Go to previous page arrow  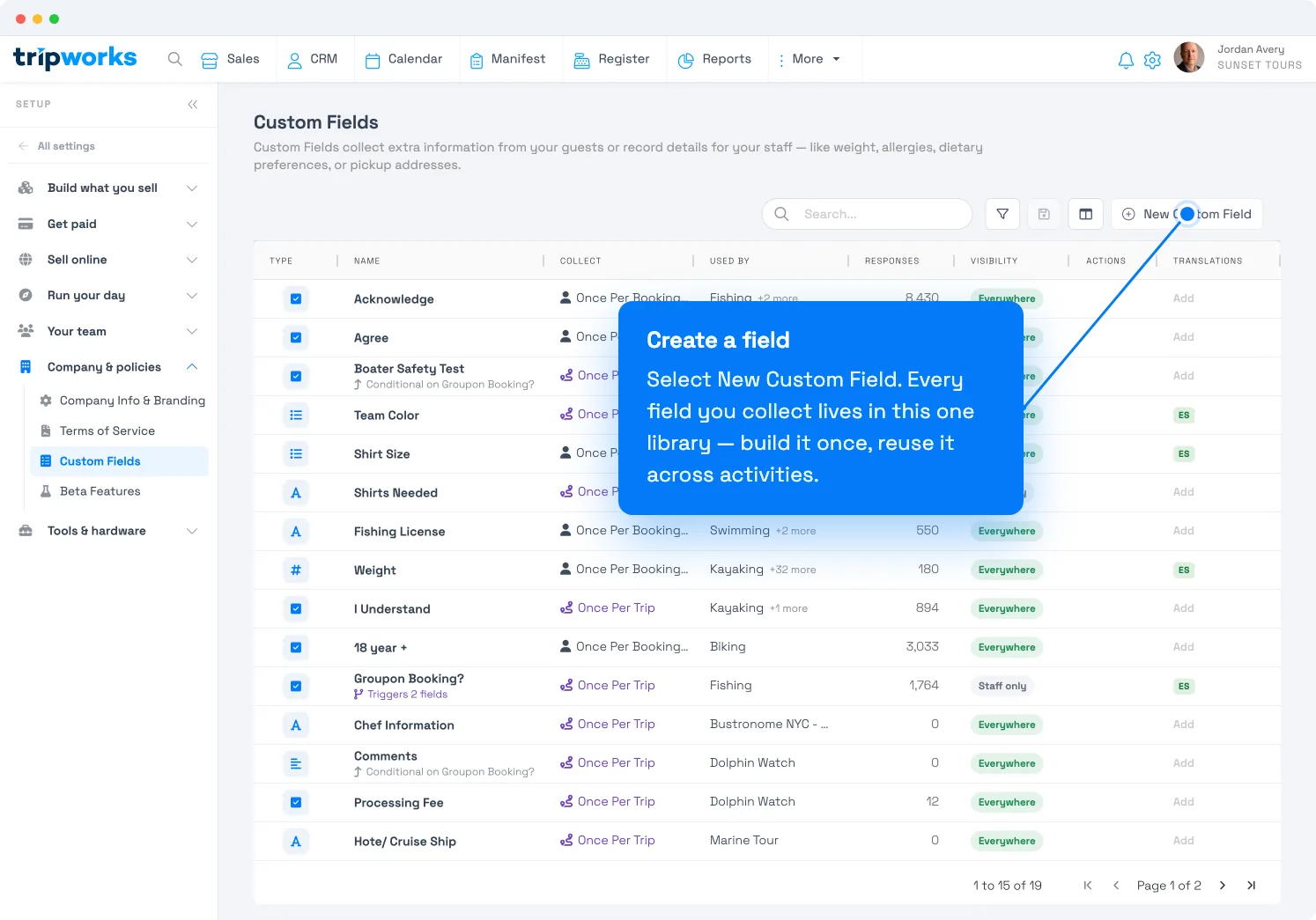tap(1116, 886)
